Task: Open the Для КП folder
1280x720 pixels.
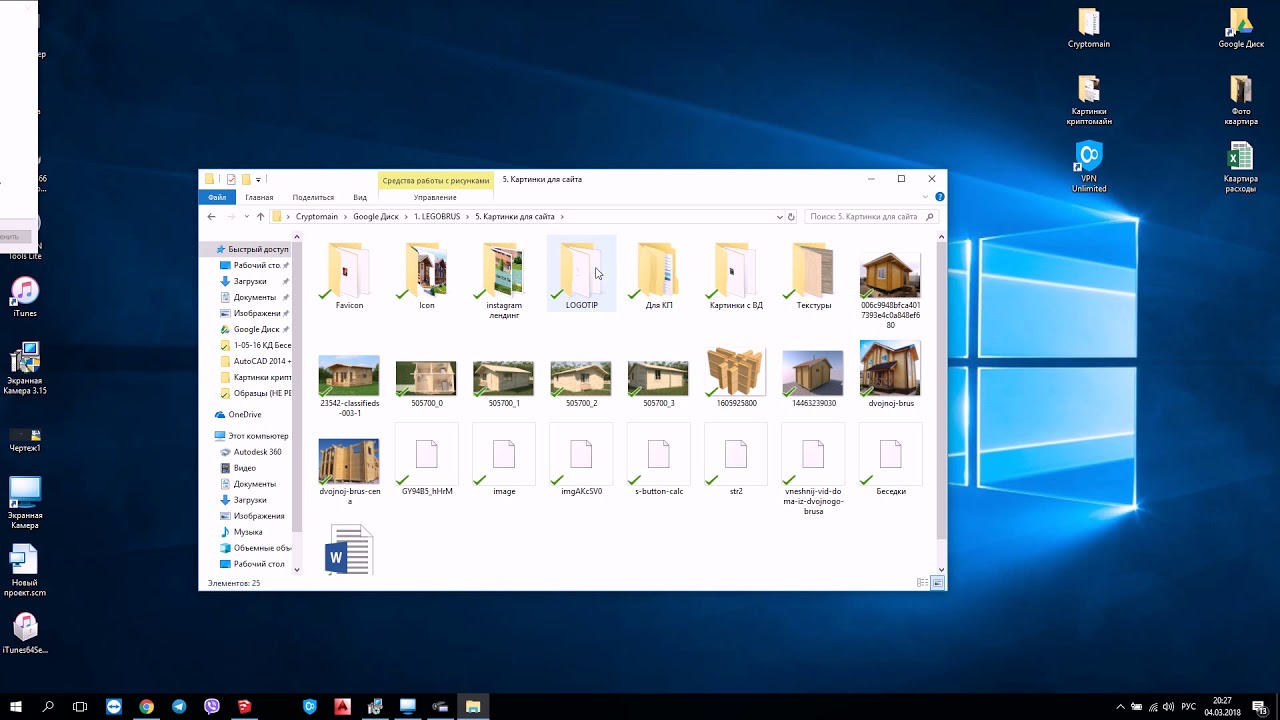Action: pyautogui.click(x=658, y=275)
